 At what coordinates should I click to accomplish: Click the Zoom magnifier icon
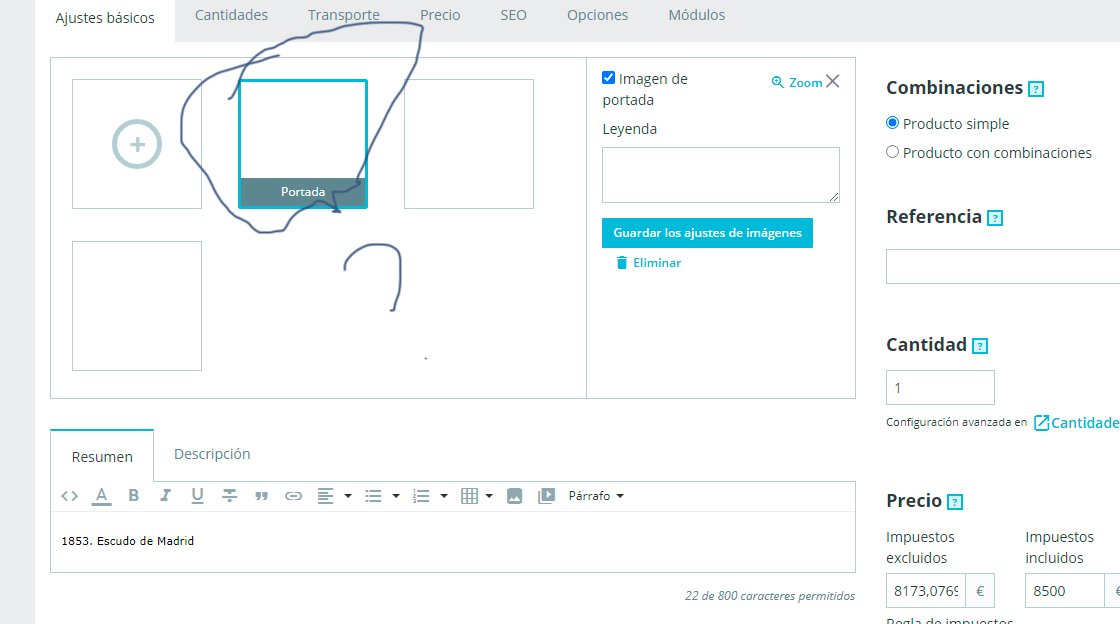pos(778,82)
